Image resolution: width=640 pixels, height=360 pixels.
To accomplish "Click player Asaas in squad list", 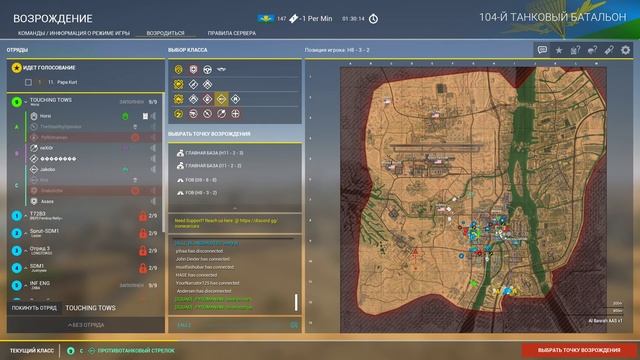I will tap(47, 201).
